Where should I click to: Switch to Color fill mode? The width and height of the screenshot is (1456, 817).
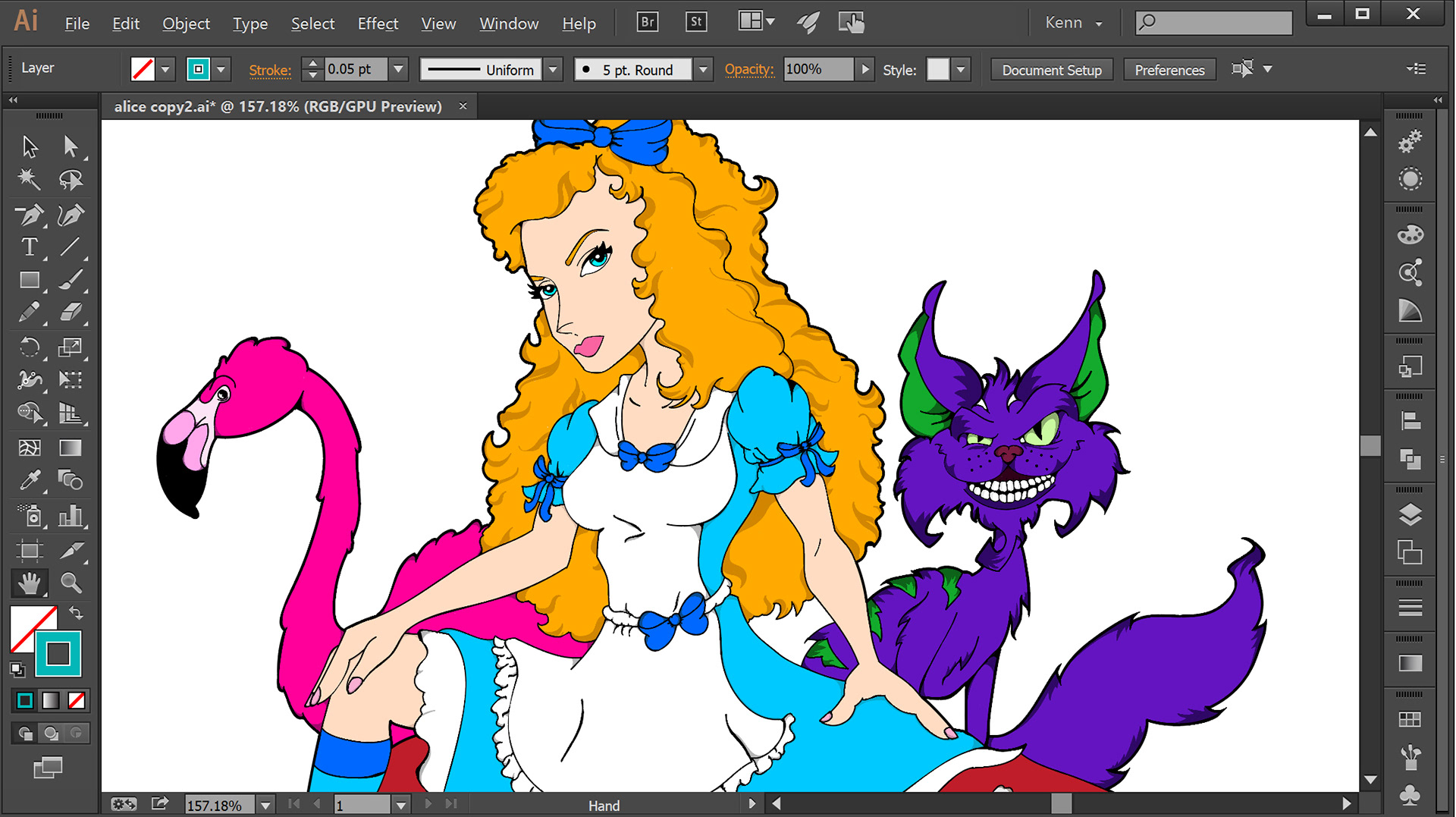tap(25, 701)
